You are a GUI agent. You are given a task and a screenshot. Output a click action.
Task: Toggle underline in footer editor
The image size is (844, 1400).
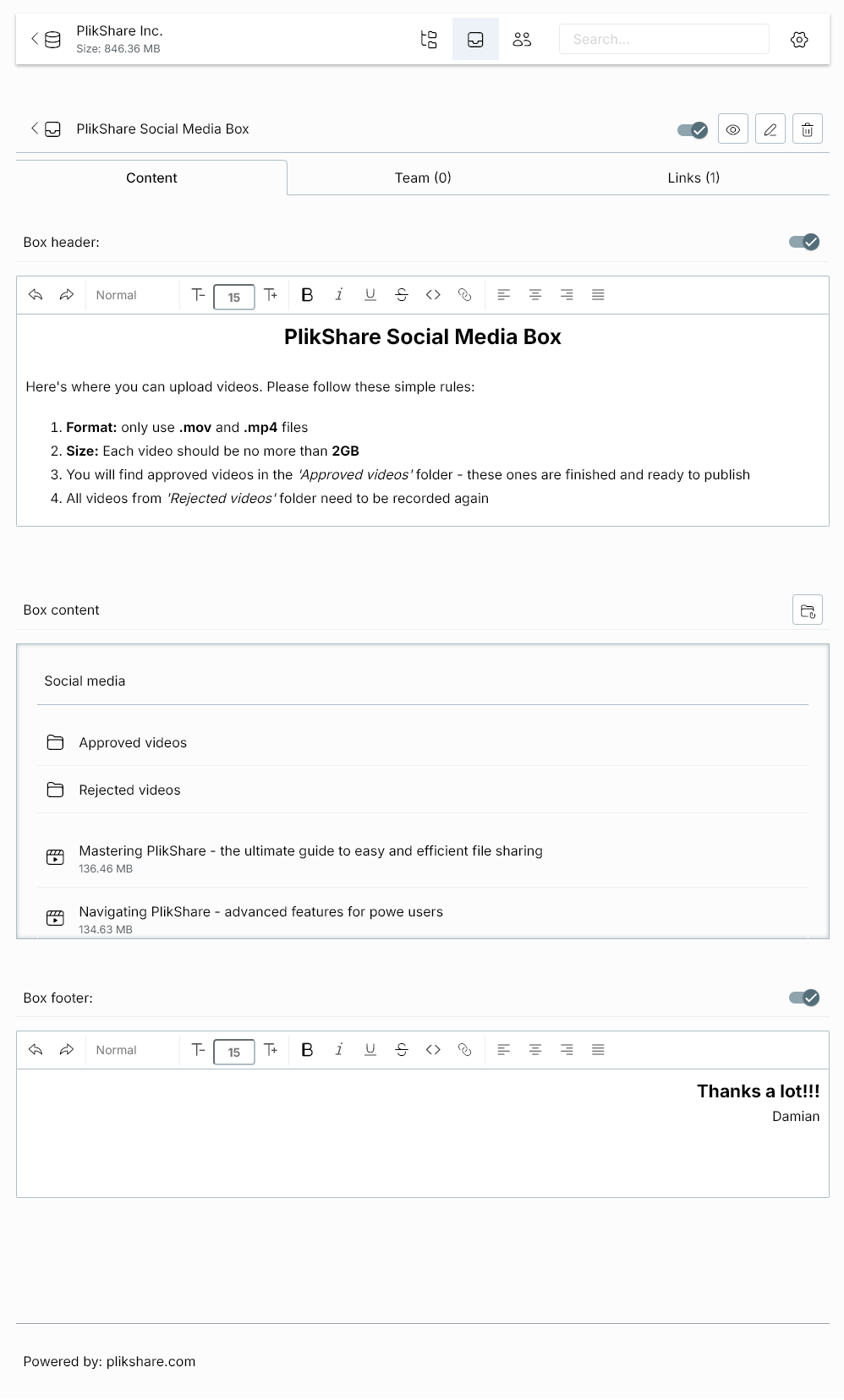(x=370, y=1050)
